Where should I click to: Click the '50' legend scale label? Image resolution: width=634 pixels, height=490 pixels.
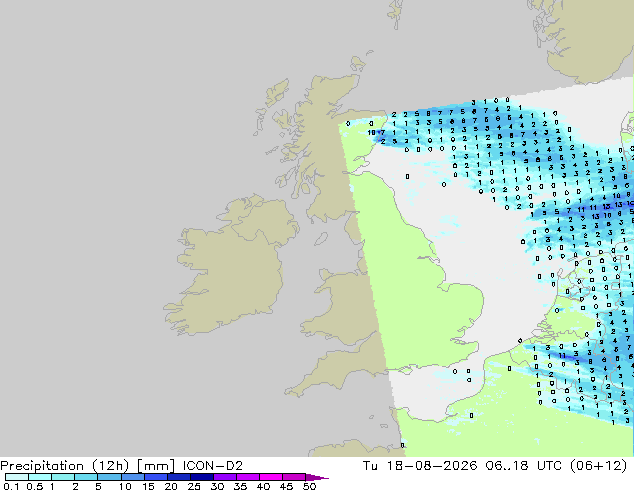(309, 486)
